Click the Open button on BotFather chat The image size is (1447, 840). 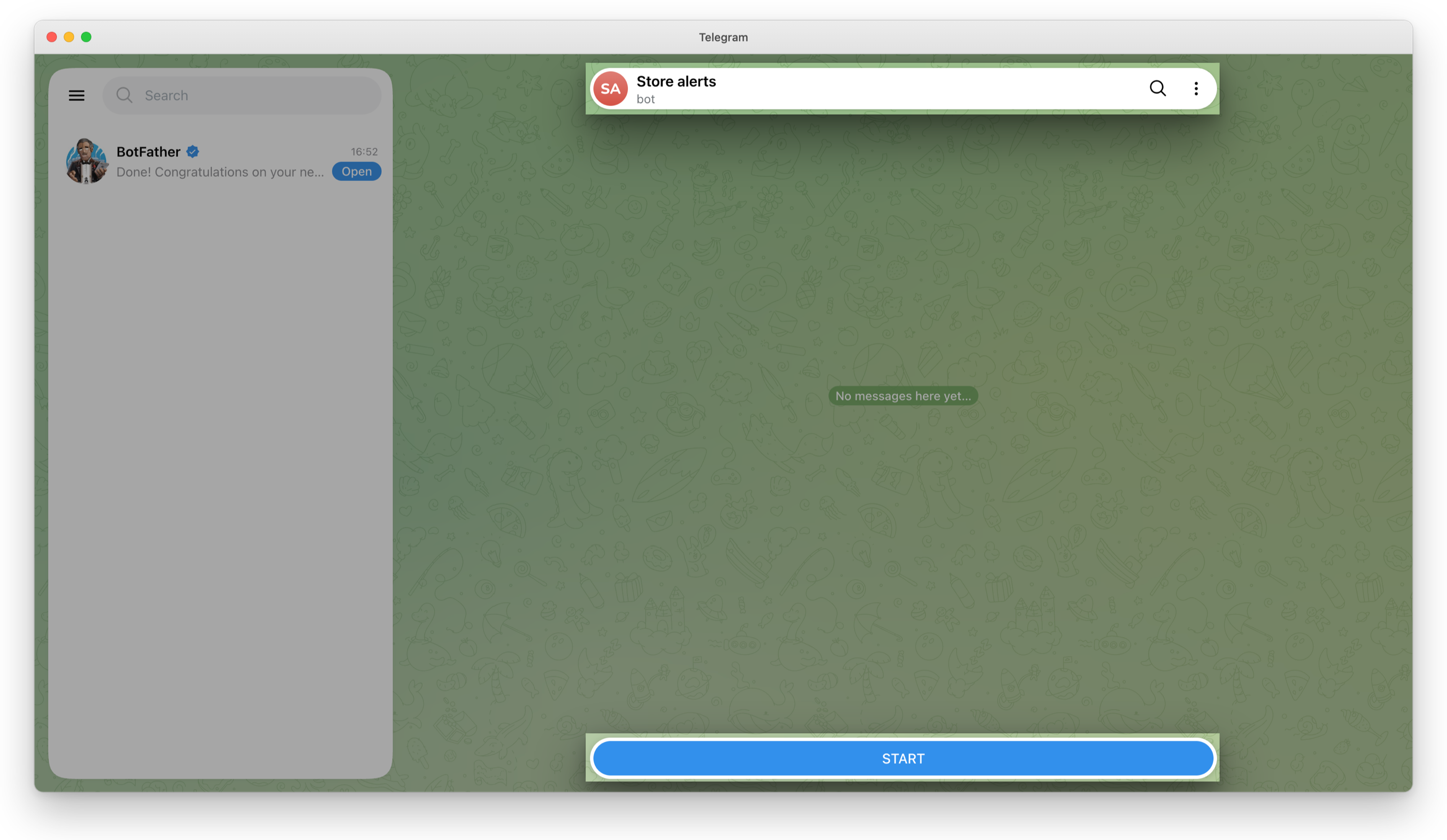coord(357,171)
